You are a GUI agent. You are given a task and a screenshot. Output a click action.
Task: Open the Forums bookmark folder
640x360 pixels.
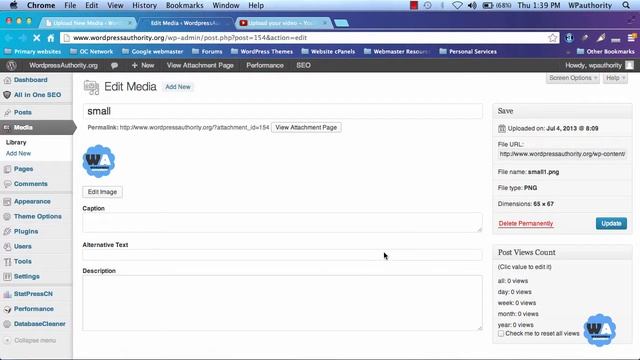point(207,51)
